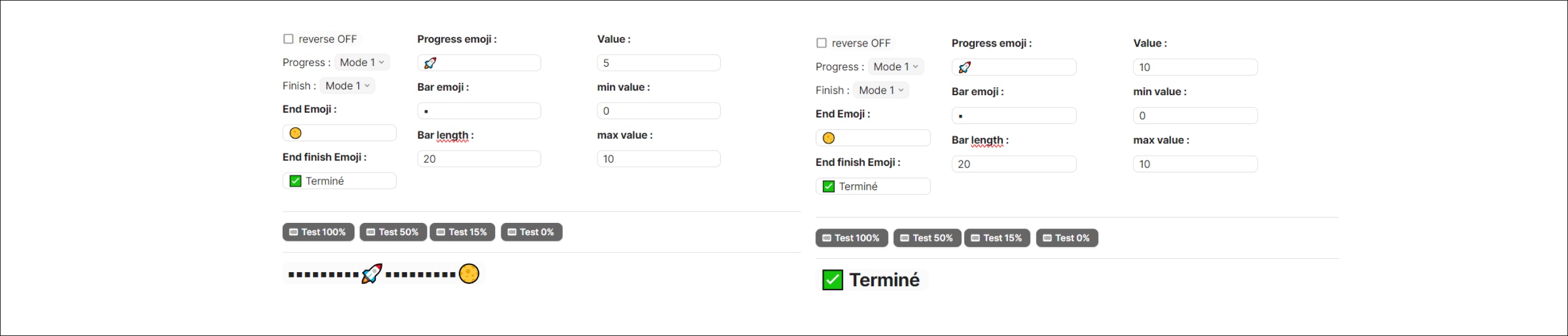Click the Test 100% button on the left
Viewport: 1568px width, 336px height.
(x=318, y=232)
